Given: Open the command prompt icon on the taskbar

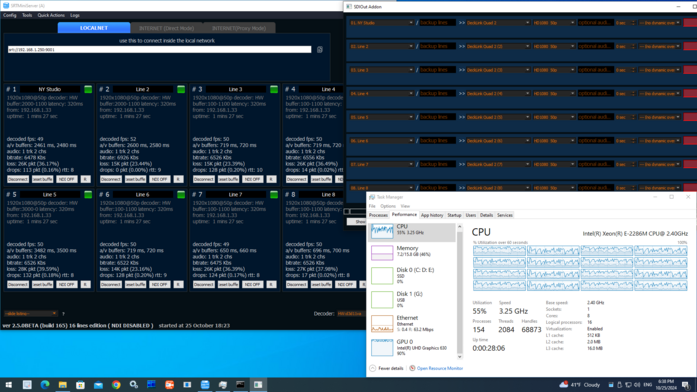Looking at the screenshot, I should (240, 385).
